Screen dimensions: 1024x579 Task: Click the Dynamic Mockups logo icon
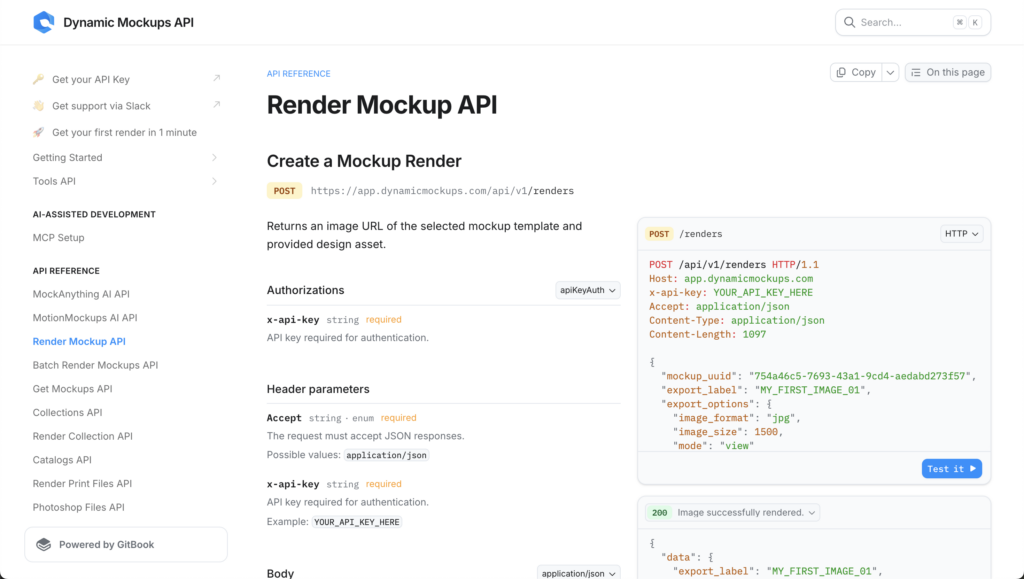tap(44, 22)
